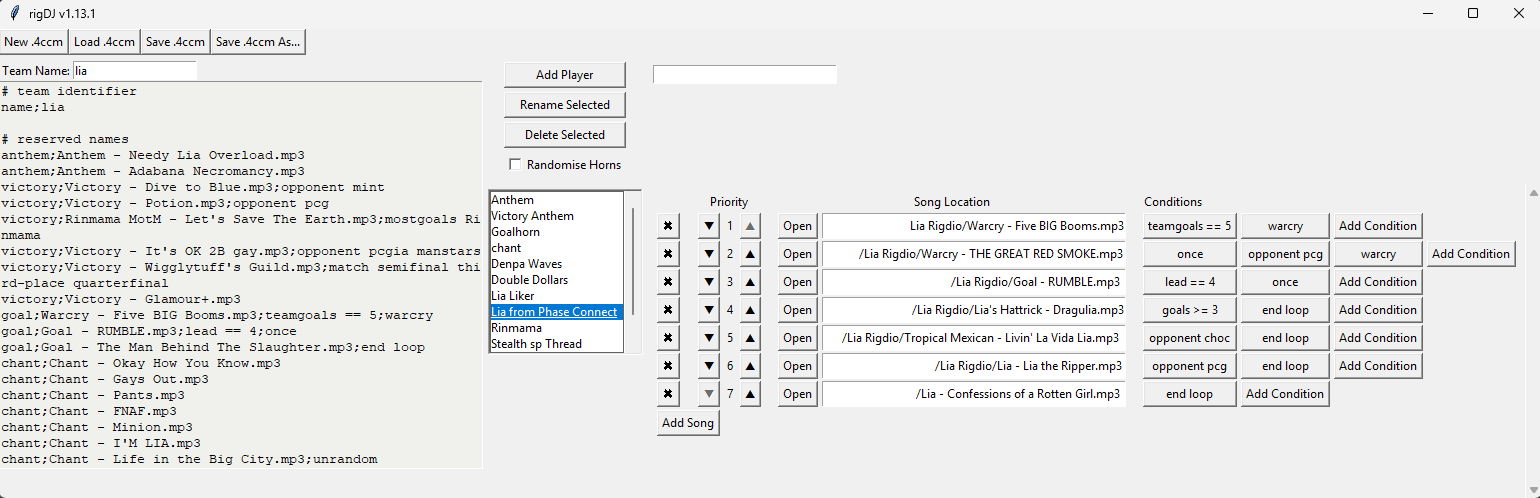Edit the teamgoals == 5 condition
The width and height of the screenshot is (1540, 498).
1189,226
